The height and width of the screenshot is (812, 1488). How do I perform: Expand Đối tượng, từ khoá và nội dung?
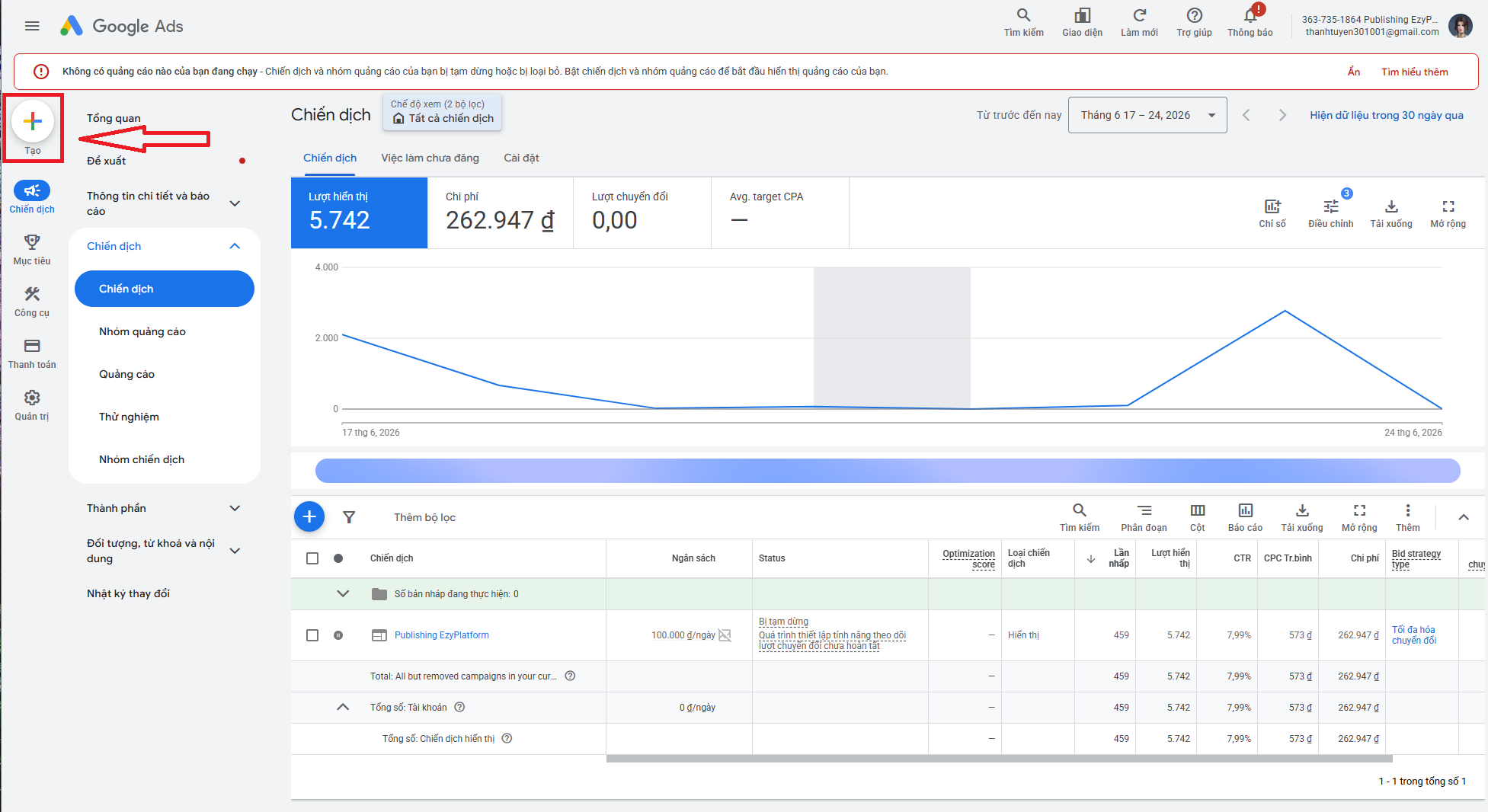click(235, 551)
